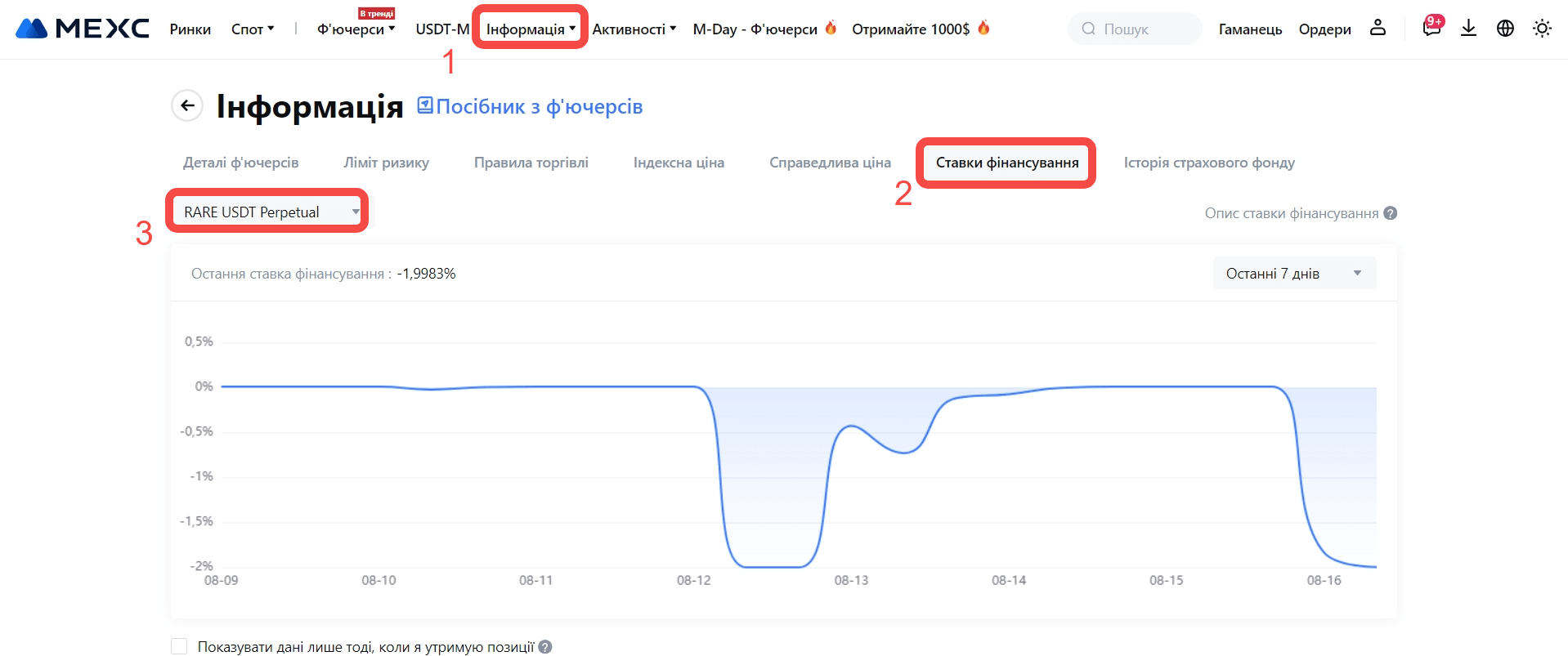Click the help icon beside positions checkbox
The height and width of the screenshot is (656, 1568).
click(x=545, y=647)
